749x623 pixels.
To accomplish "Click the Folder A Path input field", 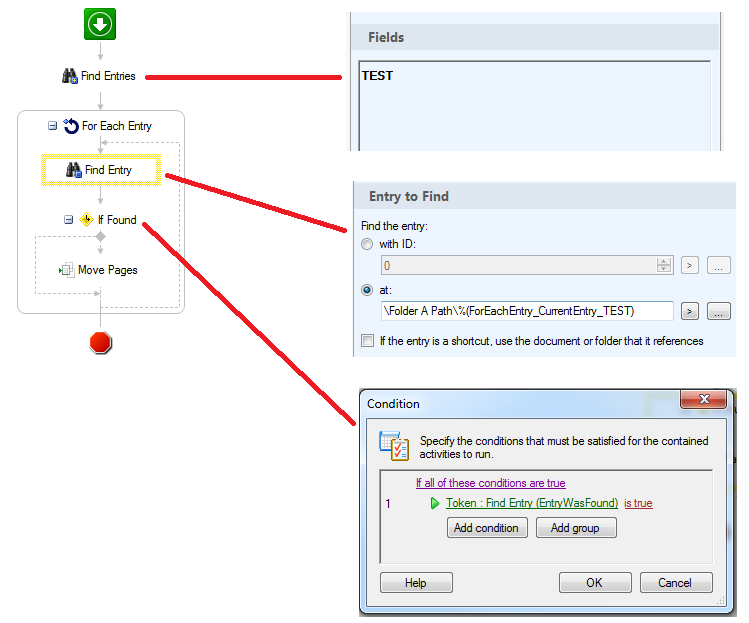I will (527, 311).
